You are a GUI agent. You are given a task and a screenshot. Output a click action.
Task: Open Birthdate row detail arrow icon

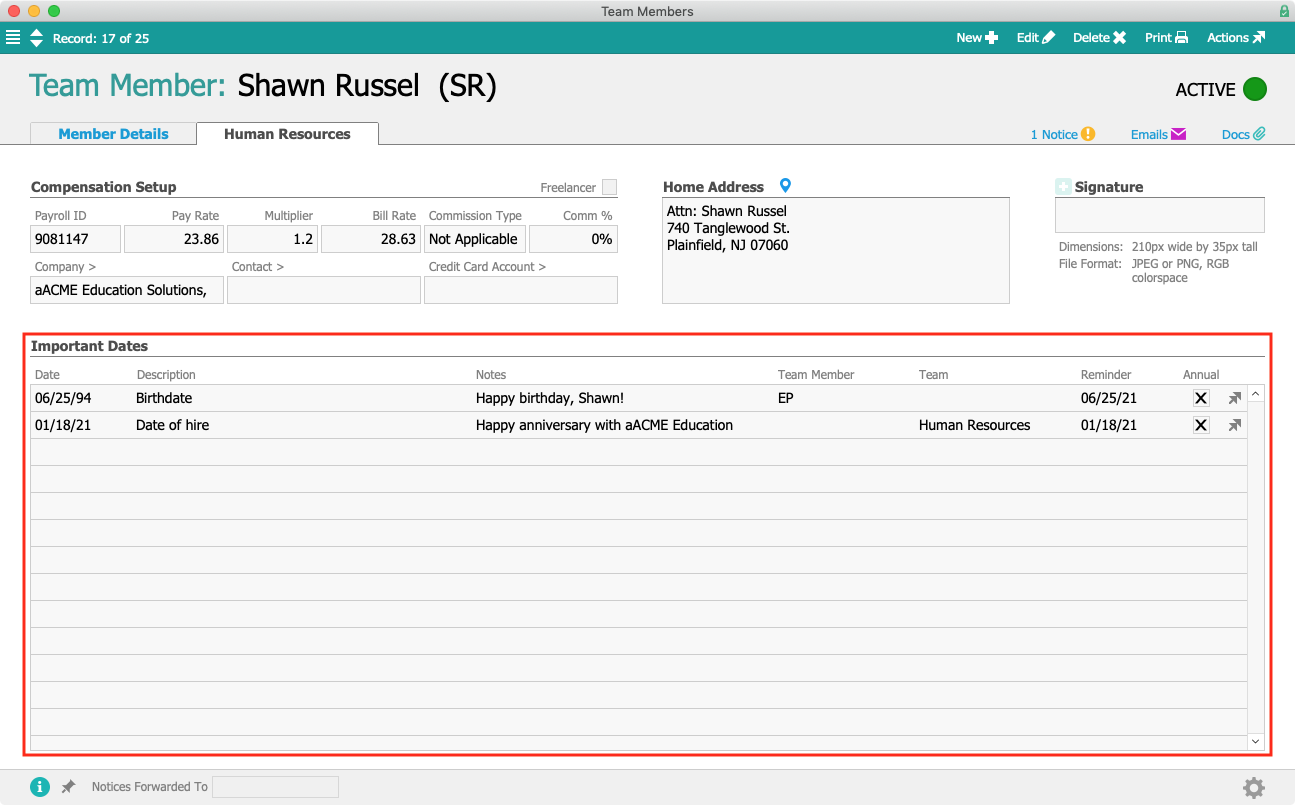1235,398
